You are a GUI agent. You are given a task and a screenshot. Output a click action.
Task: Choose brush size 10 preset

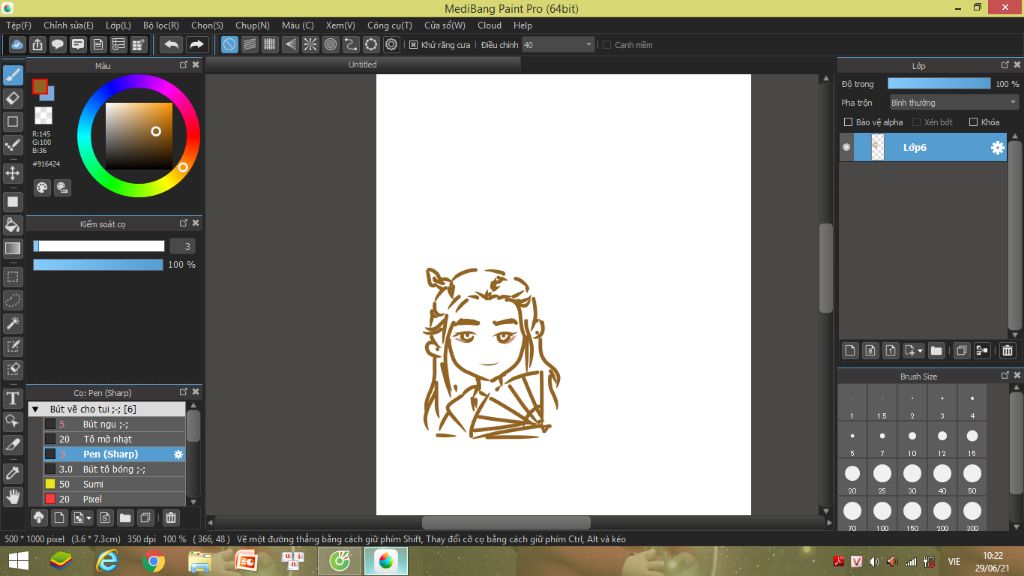[912, 441]
